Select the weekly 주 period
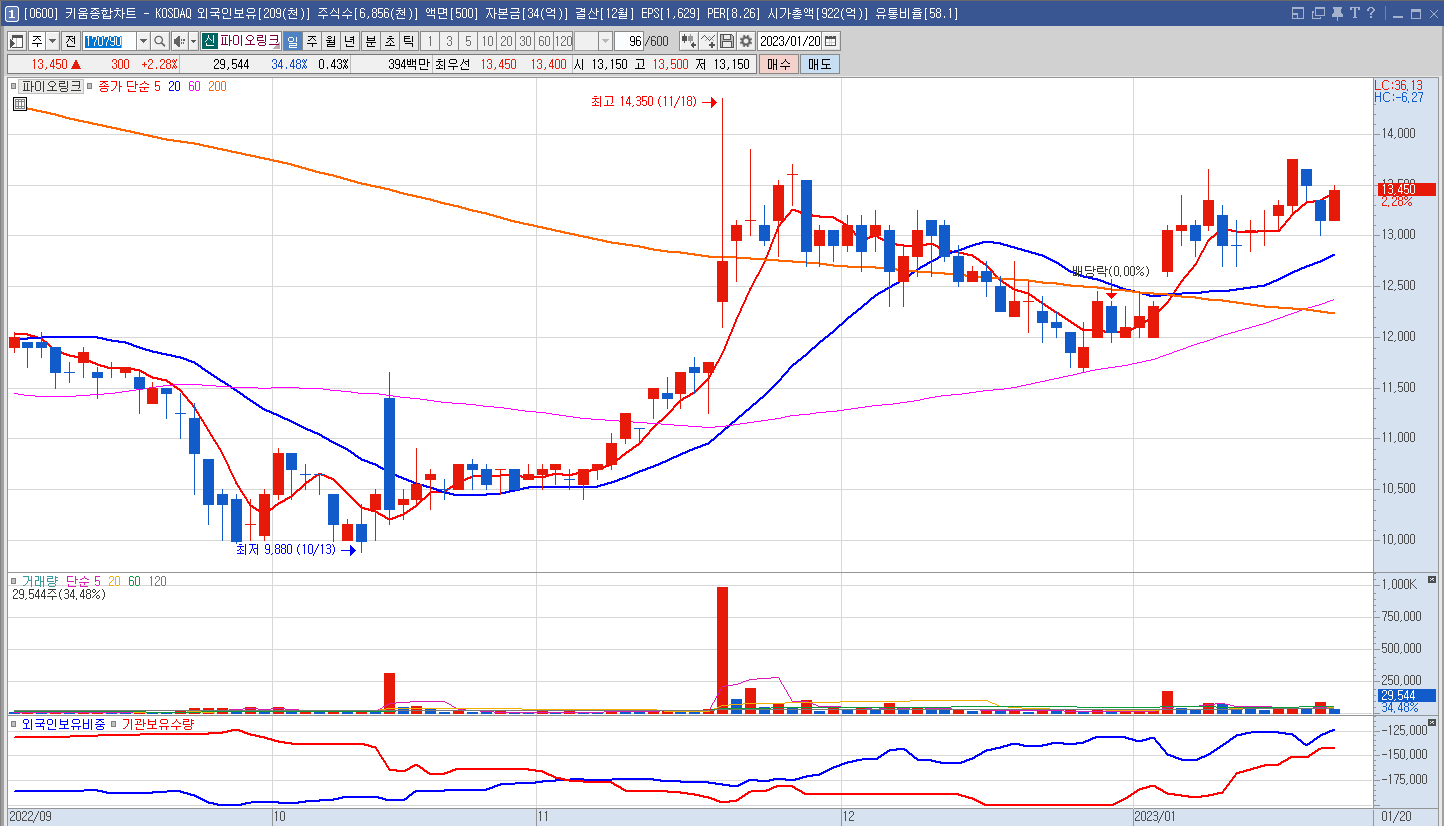The image size is (1444, 826). click(x=311, y=41)
